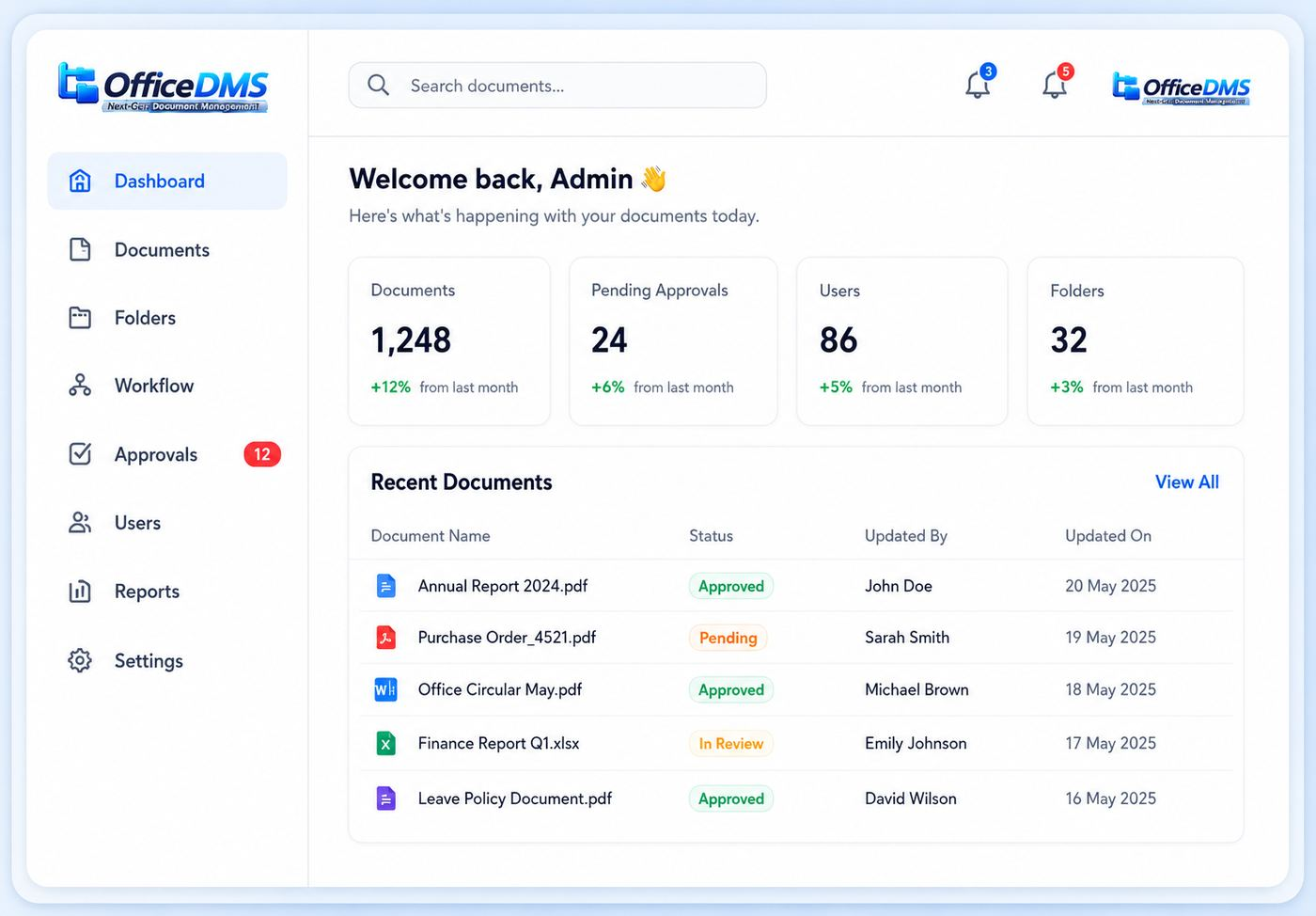The image size is (1316, 916).
Task: Click the Users people icon in the sidebar
Action: point(80,523)
